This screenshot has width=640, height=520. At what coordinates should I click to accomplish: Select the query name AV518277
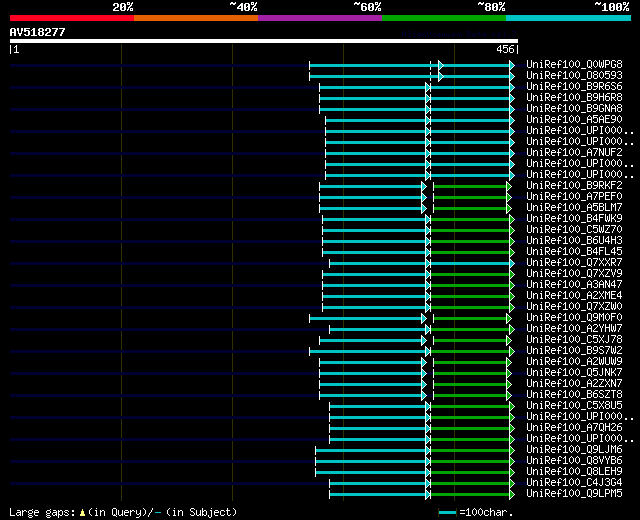pos(38,32)
